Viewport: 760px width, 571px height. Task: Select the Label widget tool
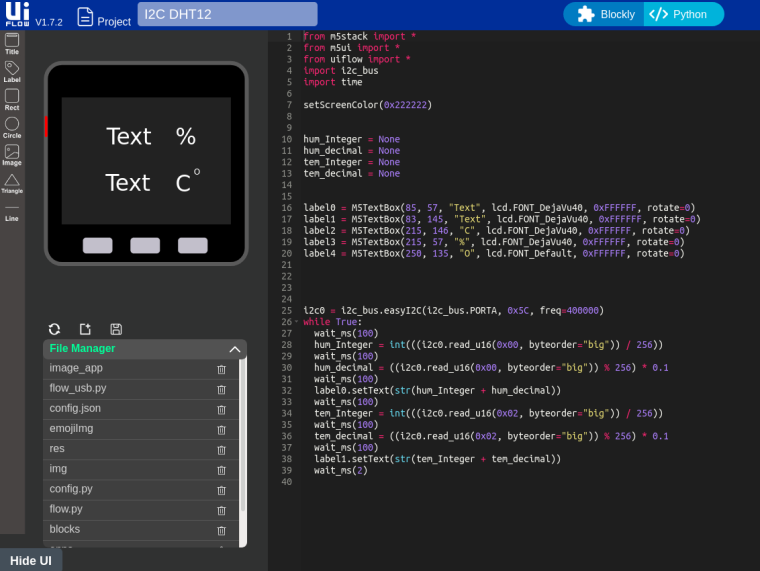[x=12, y=71]
